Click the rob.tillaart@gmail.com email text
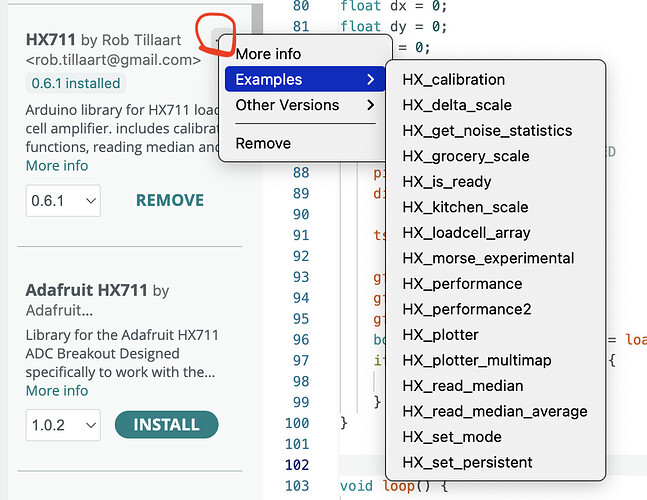647x500 pixels. point(113,60)
